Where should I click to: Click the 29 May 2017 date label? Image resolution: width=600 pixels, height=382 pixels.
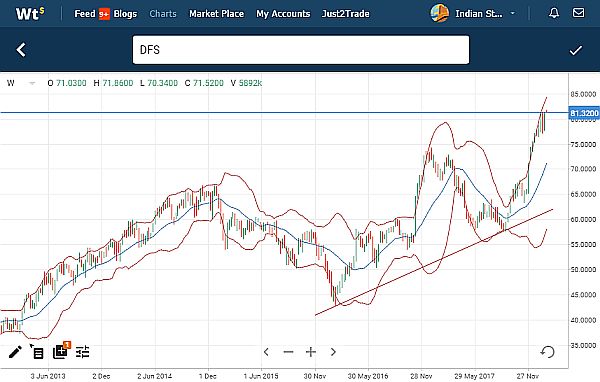tap(474, 376)
